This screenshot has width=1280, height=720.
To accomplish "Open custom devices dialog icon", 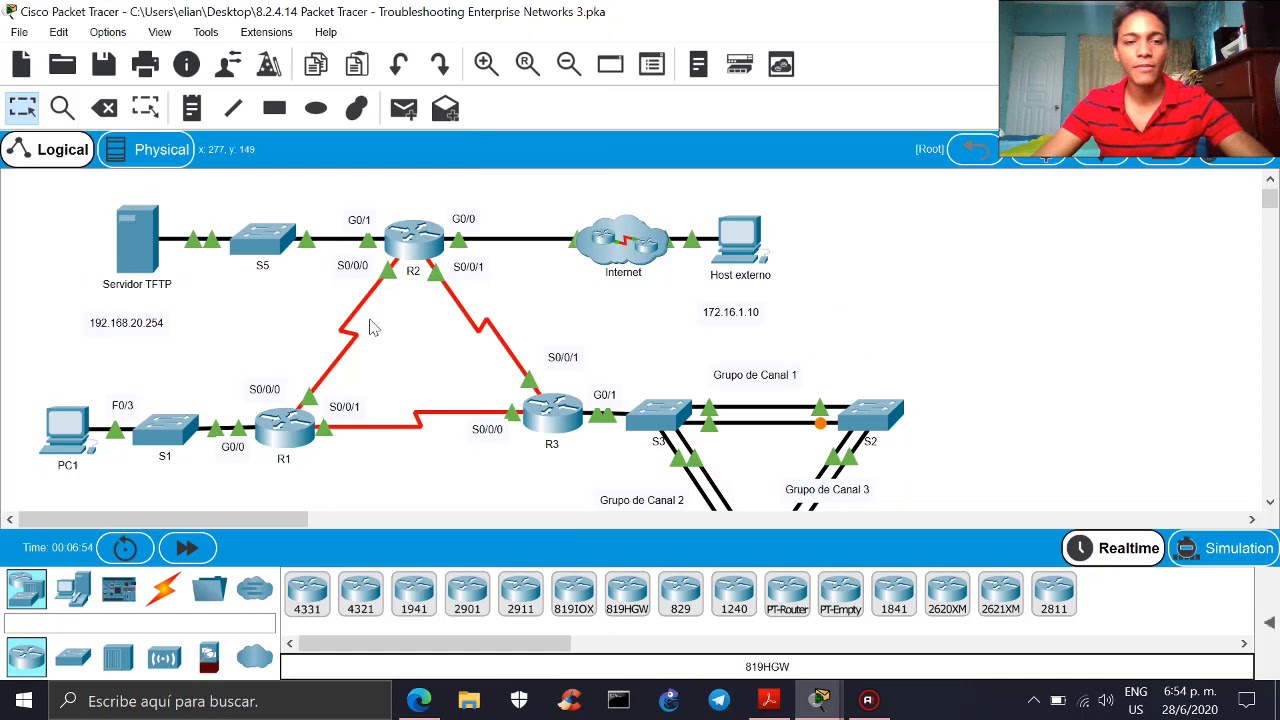I will [651, 65].
